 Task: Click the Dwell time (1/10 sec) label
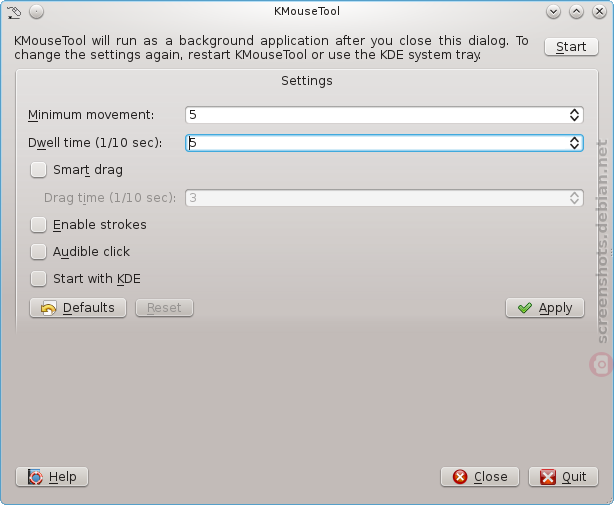click(x=95, y=143)
